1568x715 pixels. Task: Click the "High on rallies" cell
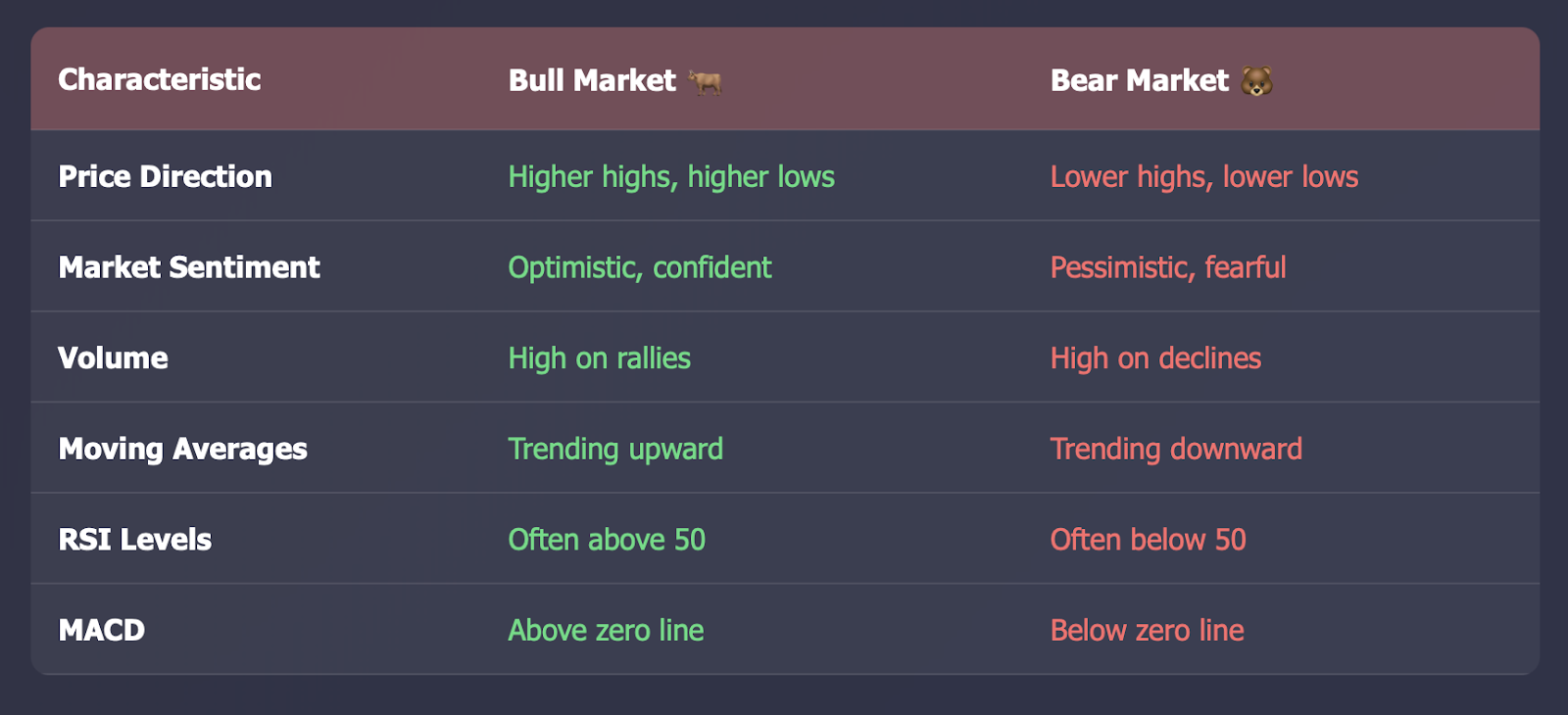600,358
